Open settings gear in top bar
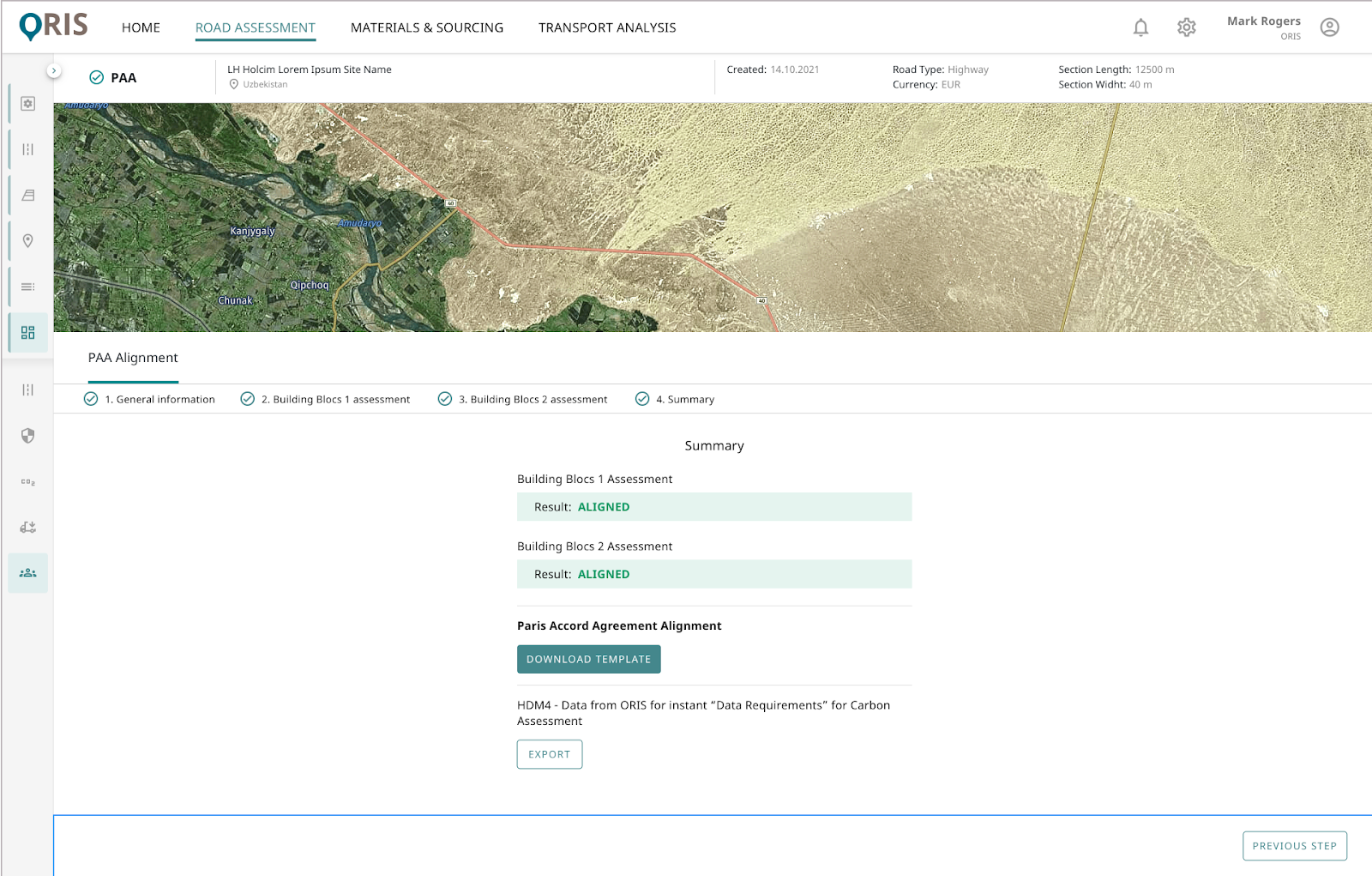This screenshot has height=876, width=1372. (x=1186, y=27)
